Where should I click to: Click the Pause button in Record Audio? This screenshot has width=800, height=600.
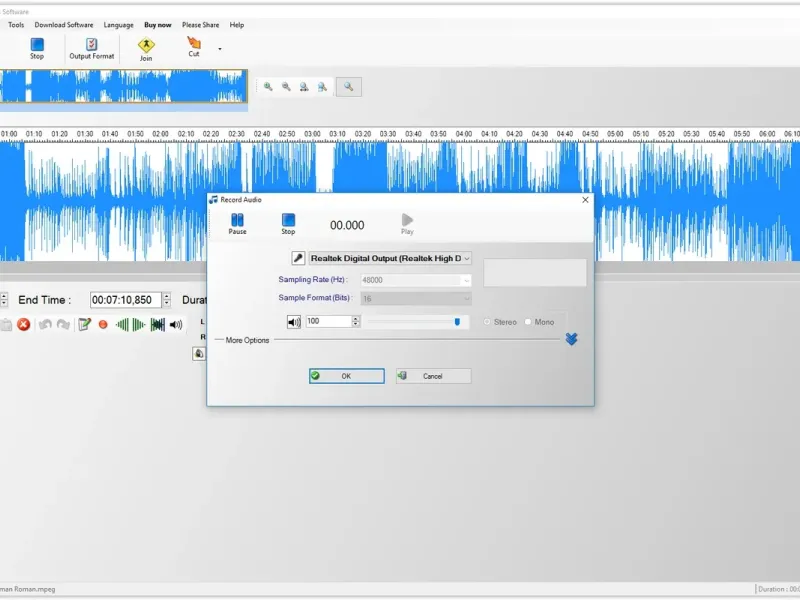point(237,221)
